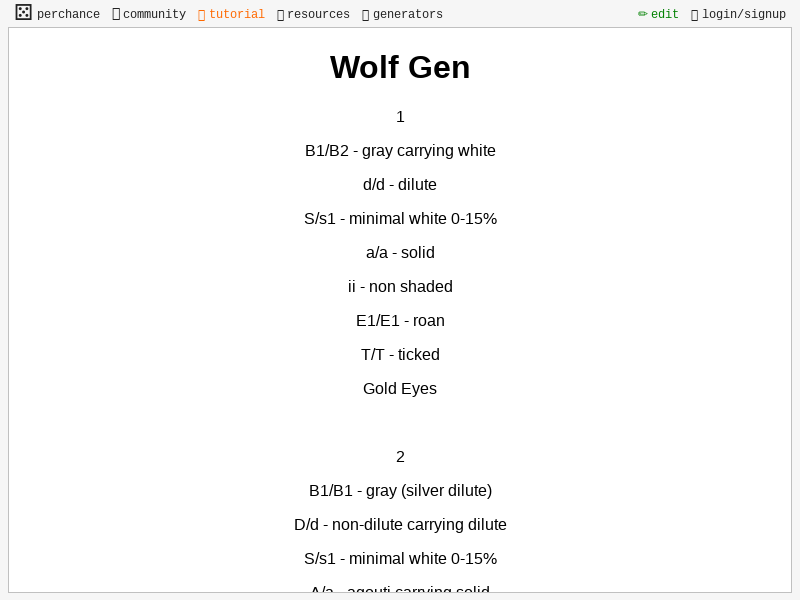800x600 pixels.
Task: Click the numbered result heading 2
Action: coord(400,457)
